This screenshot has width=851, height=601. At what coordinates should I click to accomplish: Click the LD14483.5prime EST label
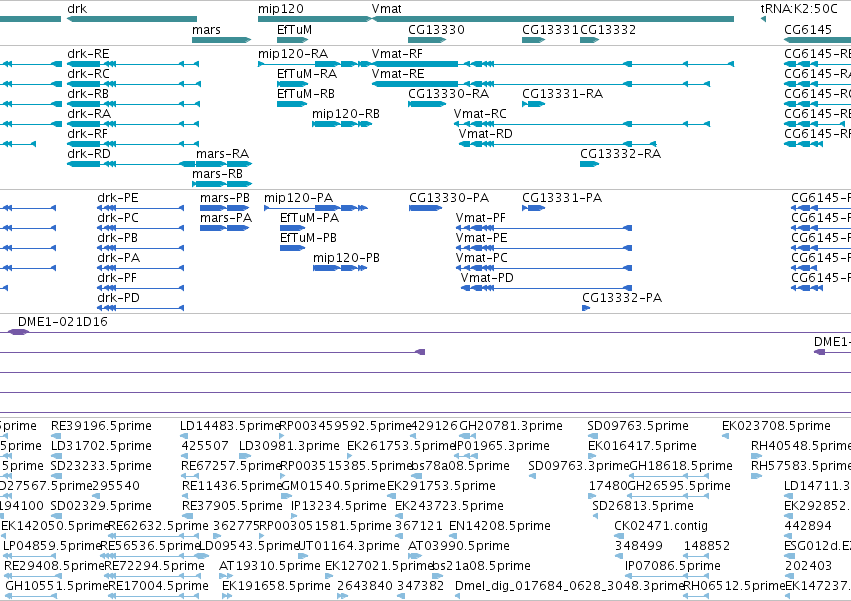point(230,426)
